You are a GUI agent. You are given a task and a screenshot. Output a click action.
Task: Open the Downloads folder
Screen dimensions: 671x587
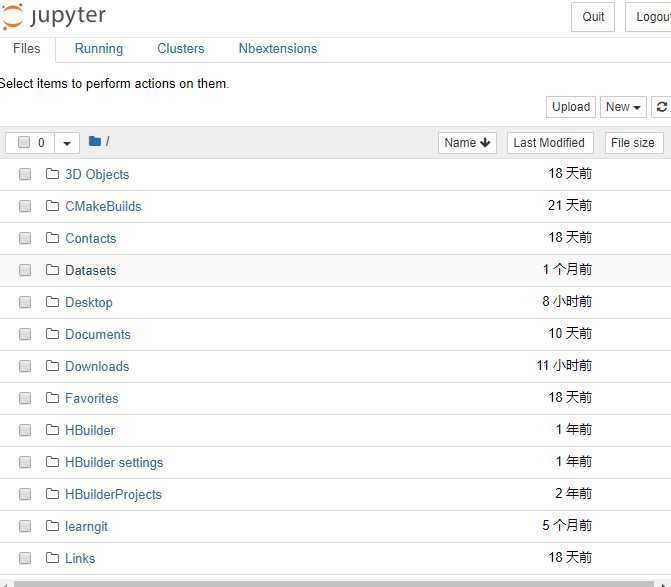pyautogui.click(x=97, y=367)
